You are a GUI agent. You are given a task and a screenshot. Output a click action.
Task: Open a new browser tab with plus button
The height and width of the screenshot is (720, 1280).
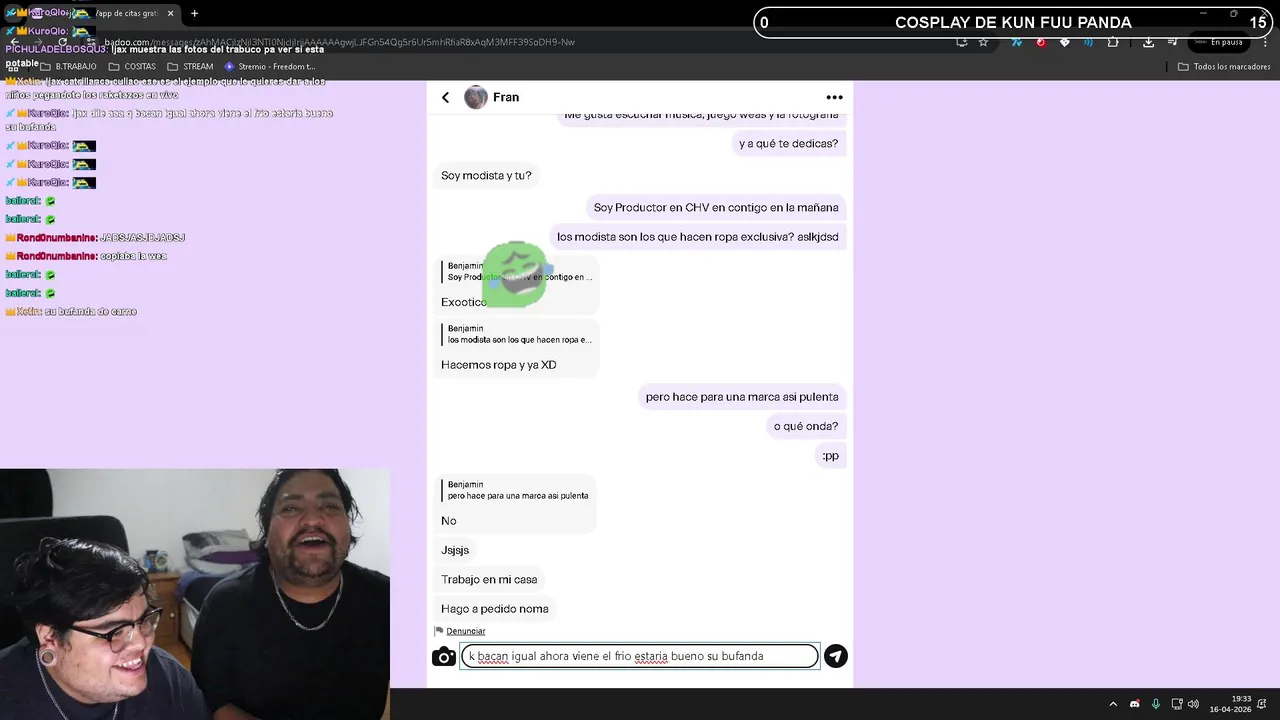194,13
